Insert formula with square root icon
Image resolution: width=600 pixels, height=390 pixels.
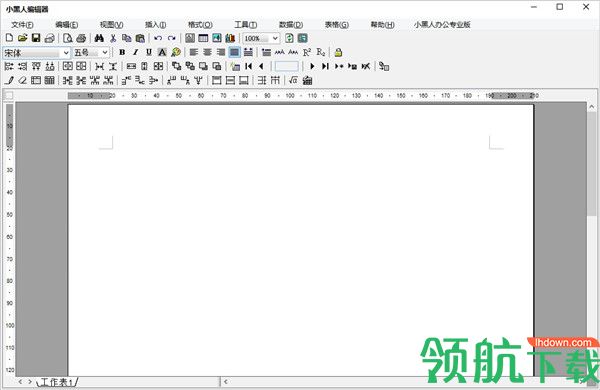[x=293, y=80]
